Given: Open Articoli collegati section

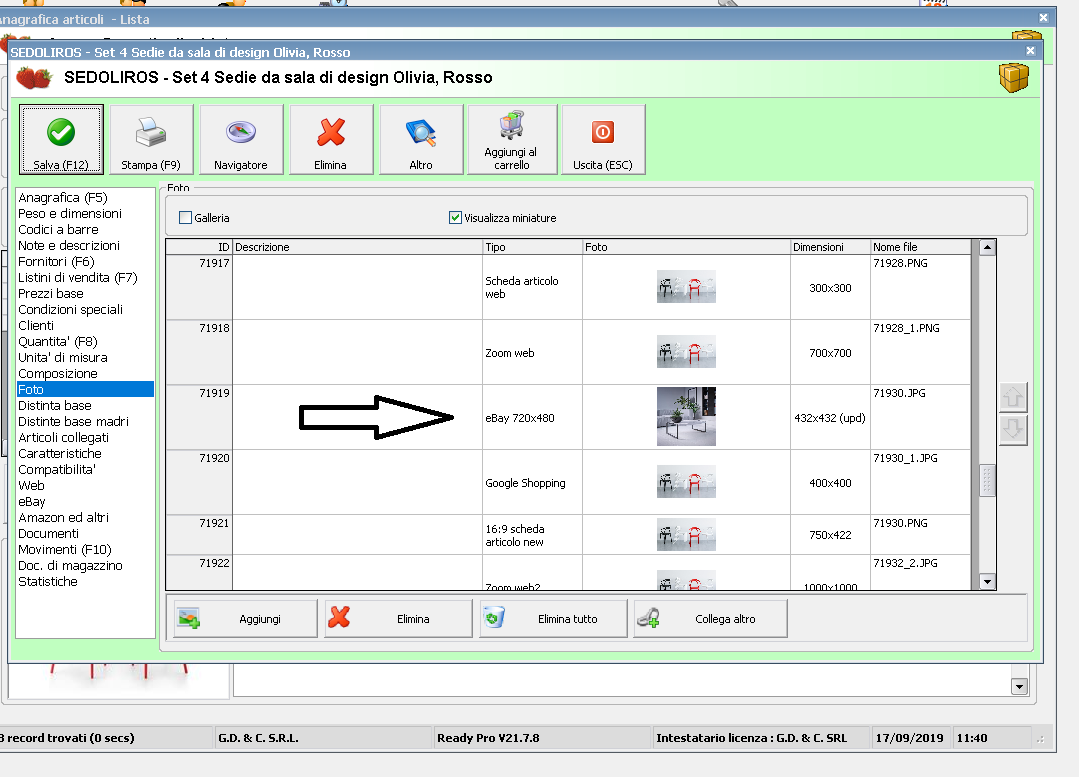Looking at the screenshot, I should pos(63,438).
